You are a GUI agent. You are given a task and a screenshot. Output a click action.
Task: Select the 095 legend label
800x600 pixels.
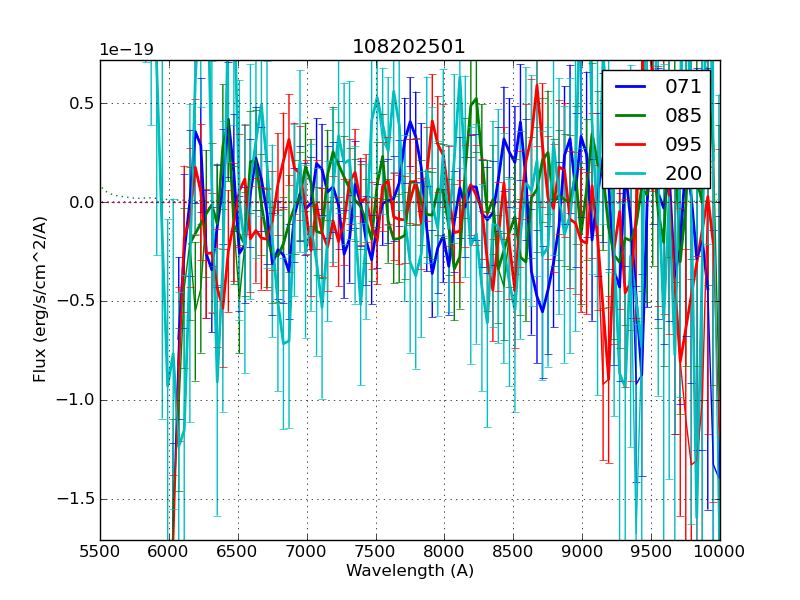click(683, 144)
